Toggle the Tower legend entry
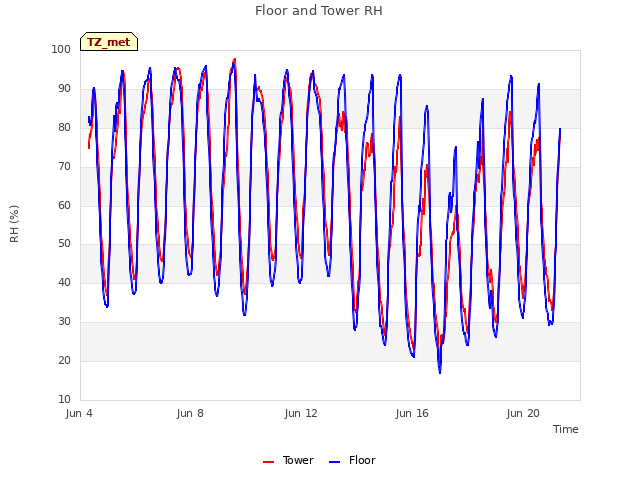This screenshot has height=480, width=640. [288, 460]
